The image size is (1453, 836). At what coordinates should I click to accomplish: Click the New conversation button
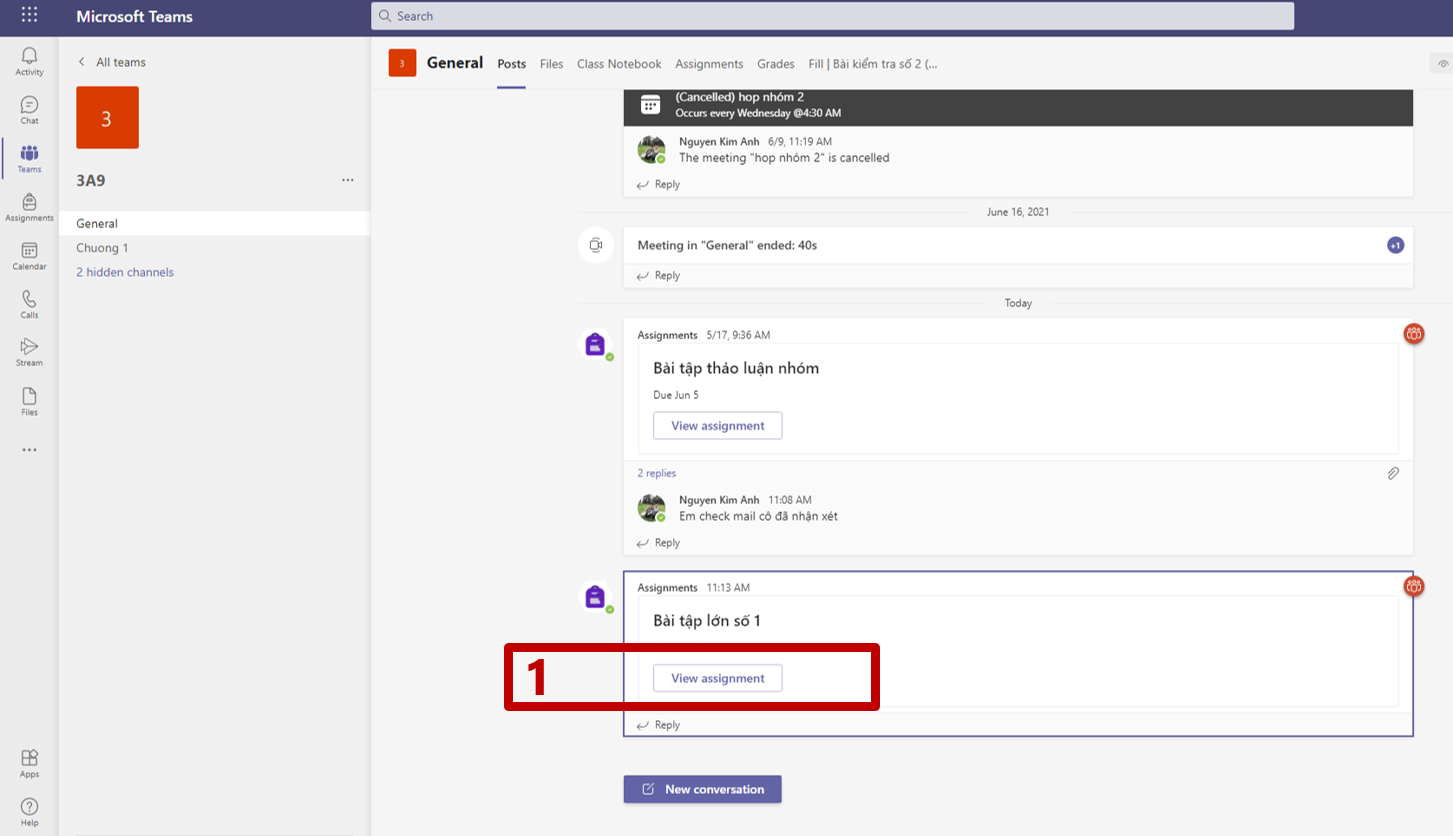click(x=702, y=789)
